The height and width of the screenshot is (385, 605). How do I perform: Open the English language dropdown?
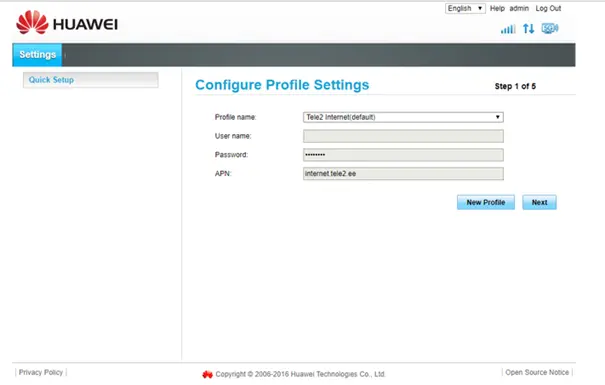click(465, 8)
